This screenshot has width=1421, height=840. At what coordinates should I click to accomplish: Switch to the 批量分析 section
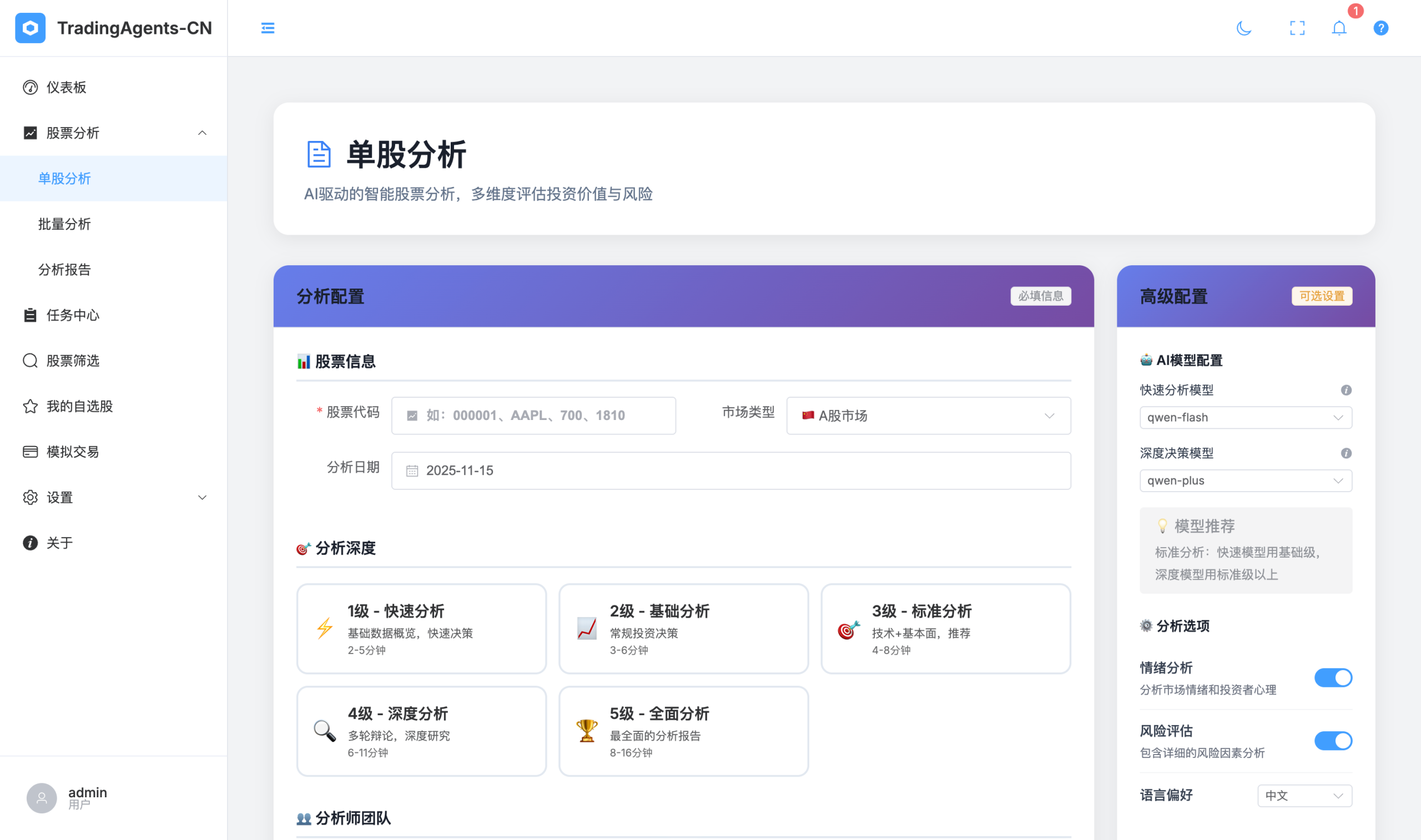pos(64,224)
